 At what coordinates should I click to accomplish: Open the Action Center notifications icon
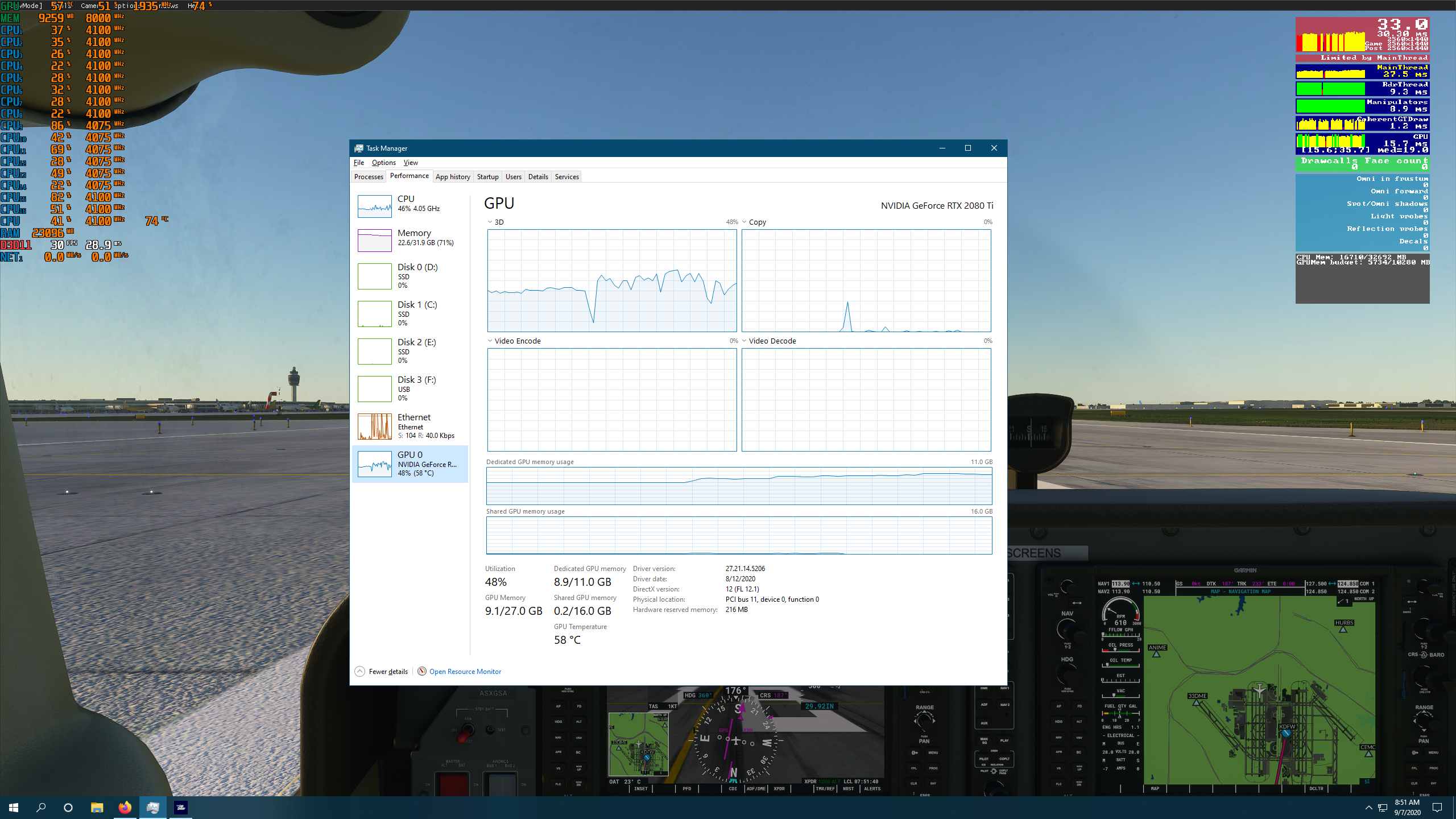click(1437, 808)
